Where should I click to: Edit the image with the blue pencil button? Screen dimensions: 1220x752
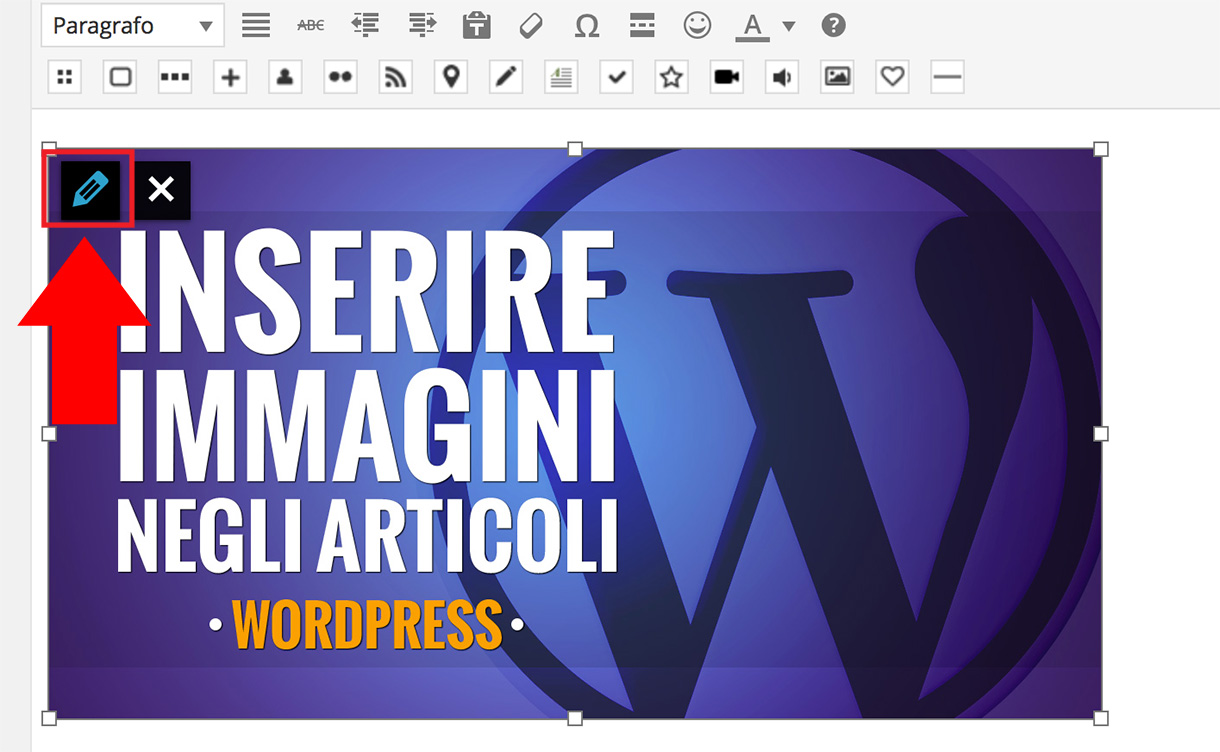90,189
